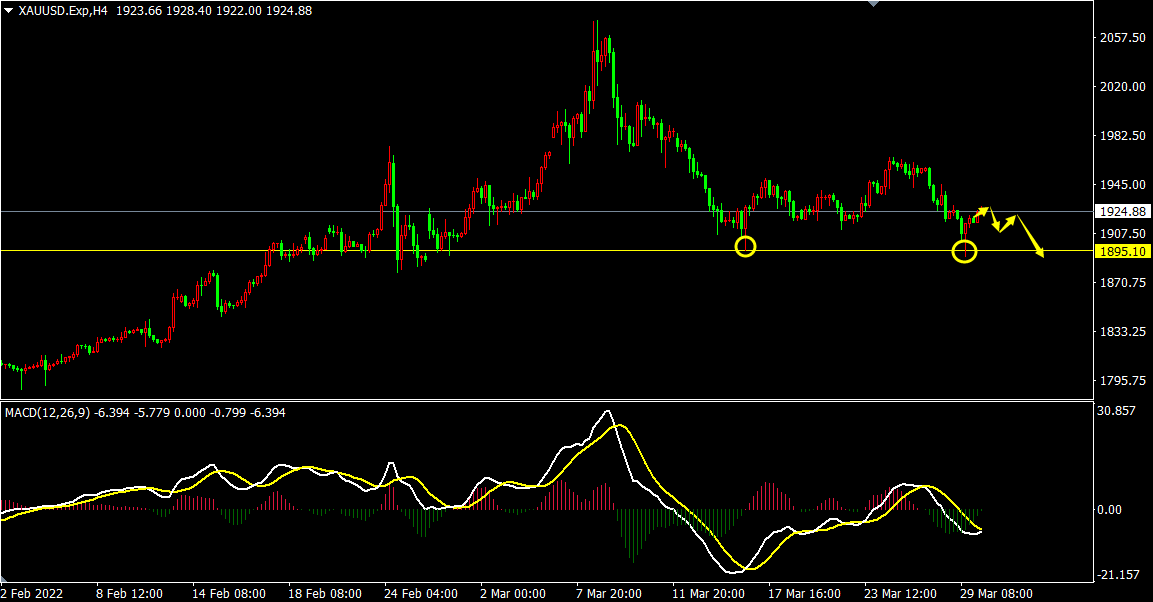
Task: Click the 1795.75 price axis label
Action: tap(1122, 381)
